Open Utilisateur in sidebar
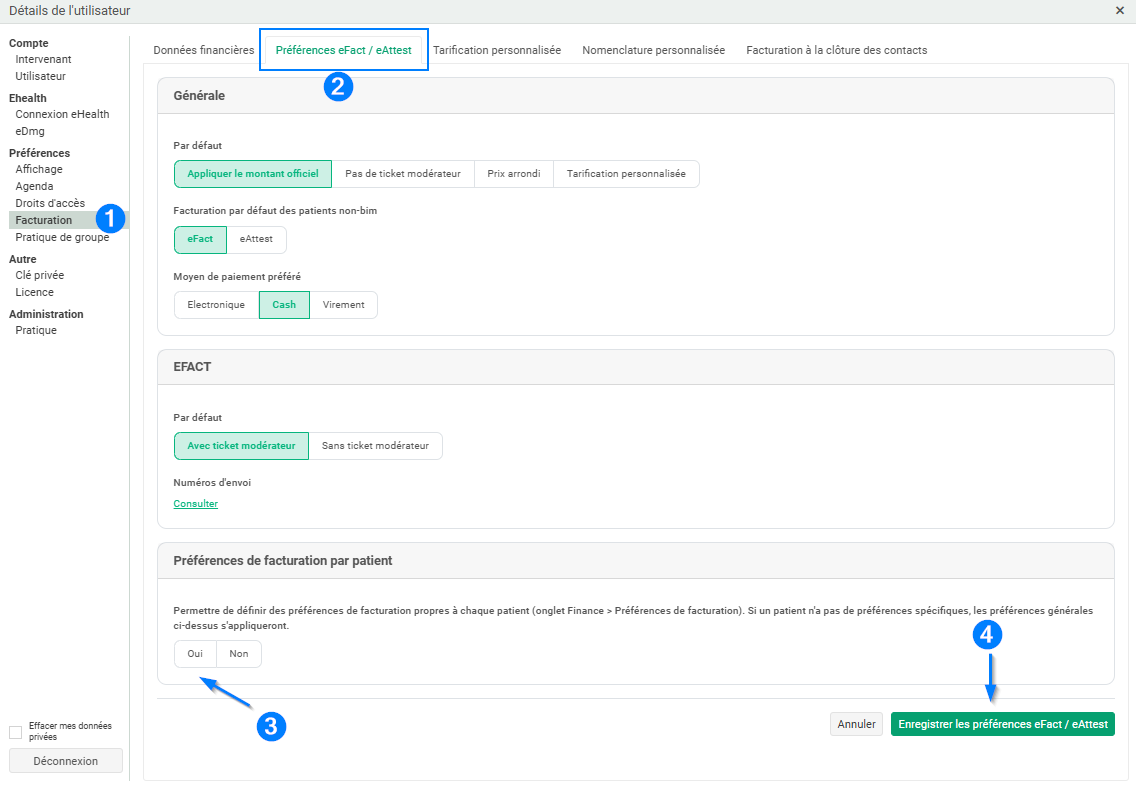The width and height of the screenshot is (1136, 789). coord(41,76)
